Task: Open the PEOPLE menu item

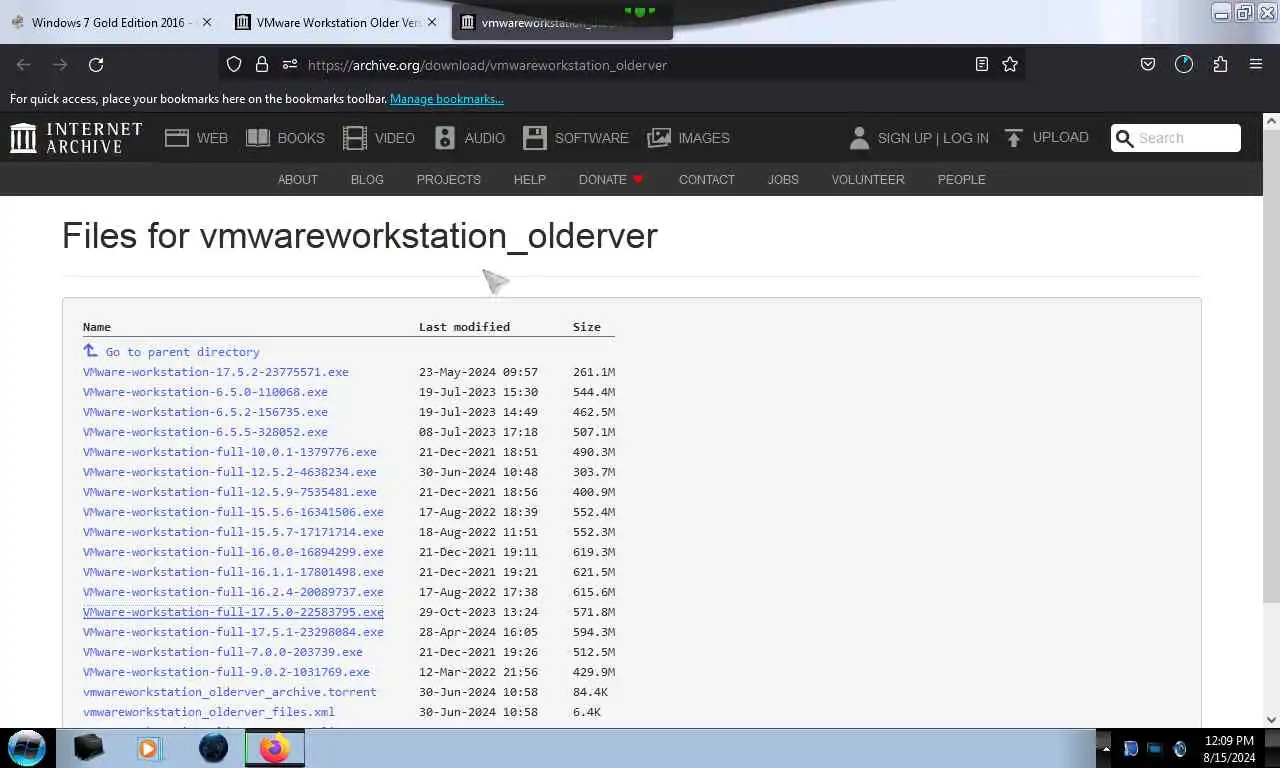Action: pos(962,180)
